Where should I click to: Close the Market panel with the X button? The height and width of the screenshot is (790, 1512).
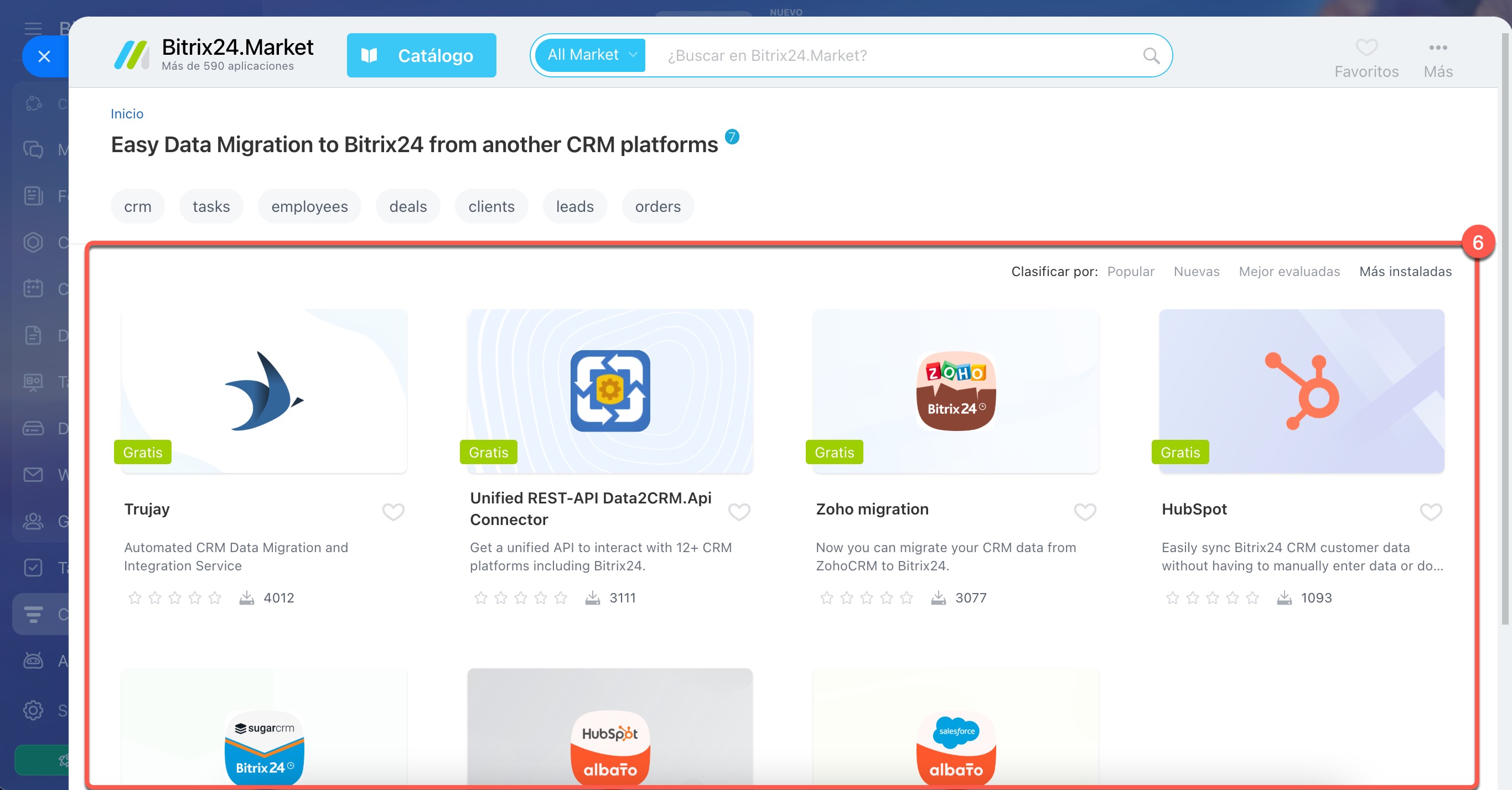pos(44,56)
